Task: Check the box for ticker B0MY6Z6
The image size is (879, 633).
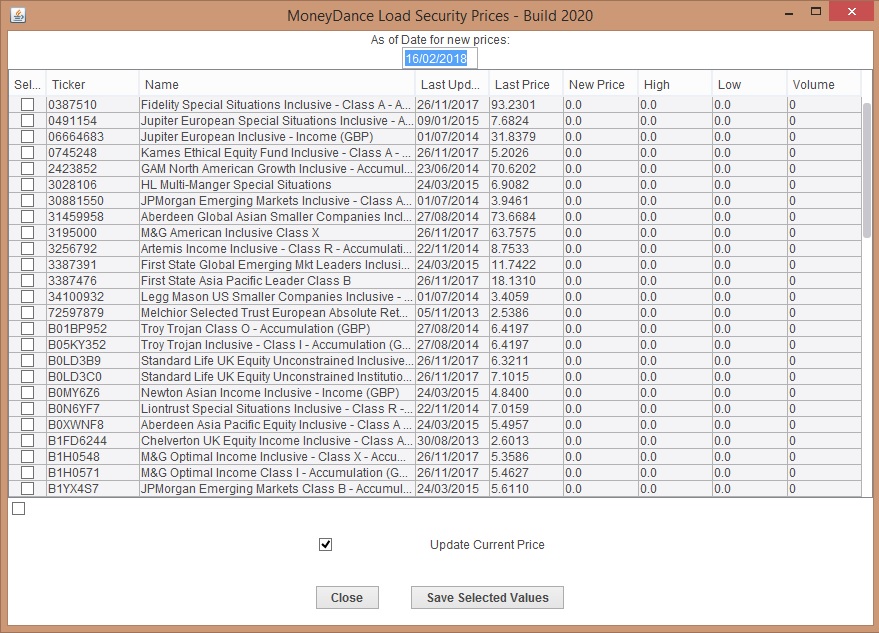Action: point(27,392)
